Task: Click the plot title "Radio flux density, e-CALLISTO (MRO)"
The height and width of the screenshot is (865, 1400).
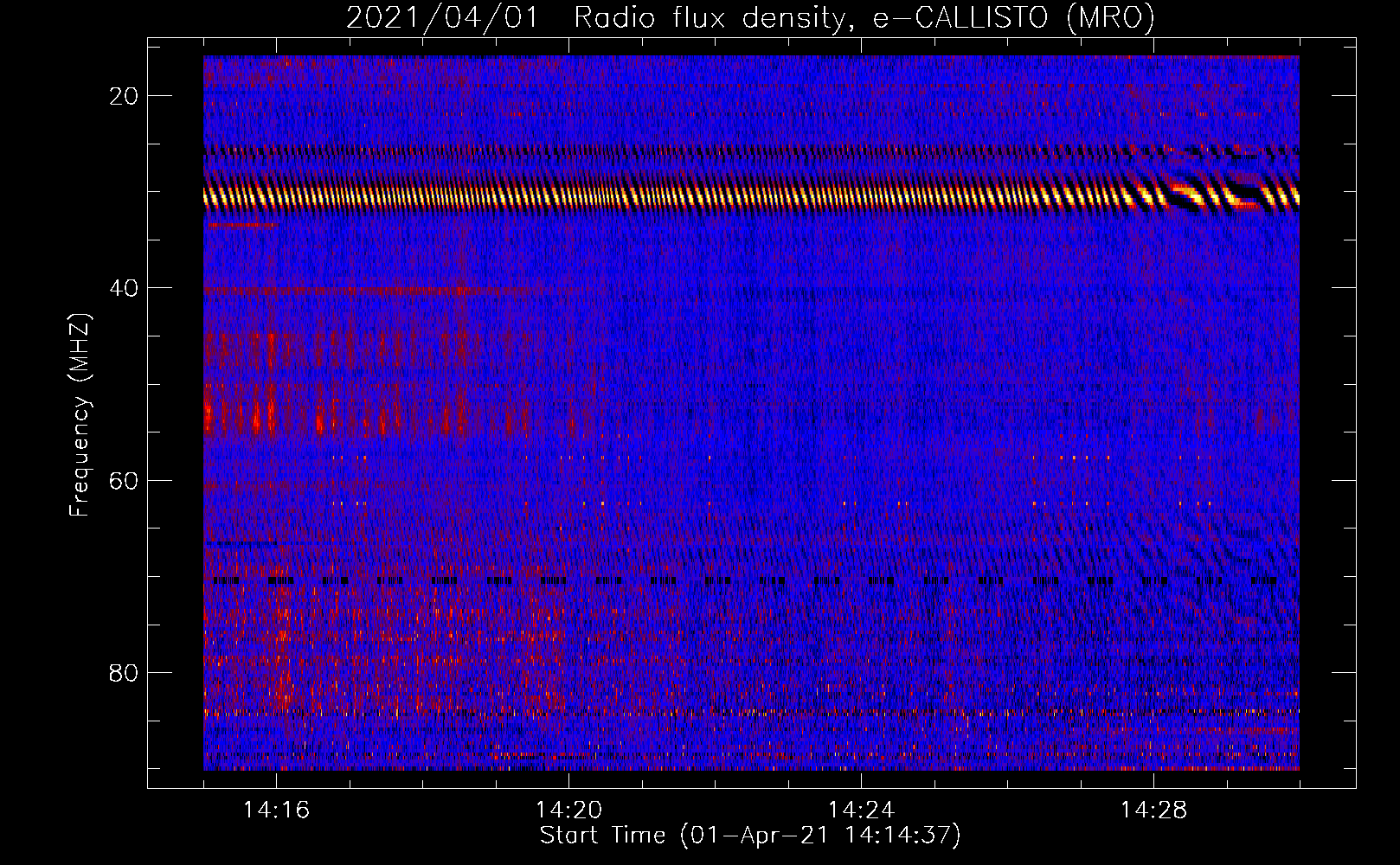Action: [864, 18]
